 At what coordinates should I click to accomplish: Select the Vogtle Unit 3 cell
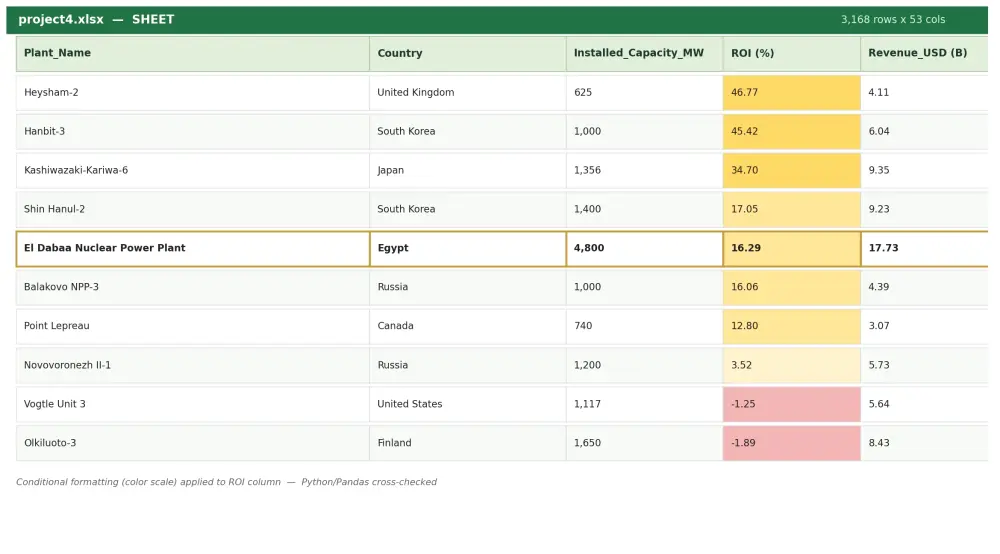pyautogui.click(x=193, y=404)
